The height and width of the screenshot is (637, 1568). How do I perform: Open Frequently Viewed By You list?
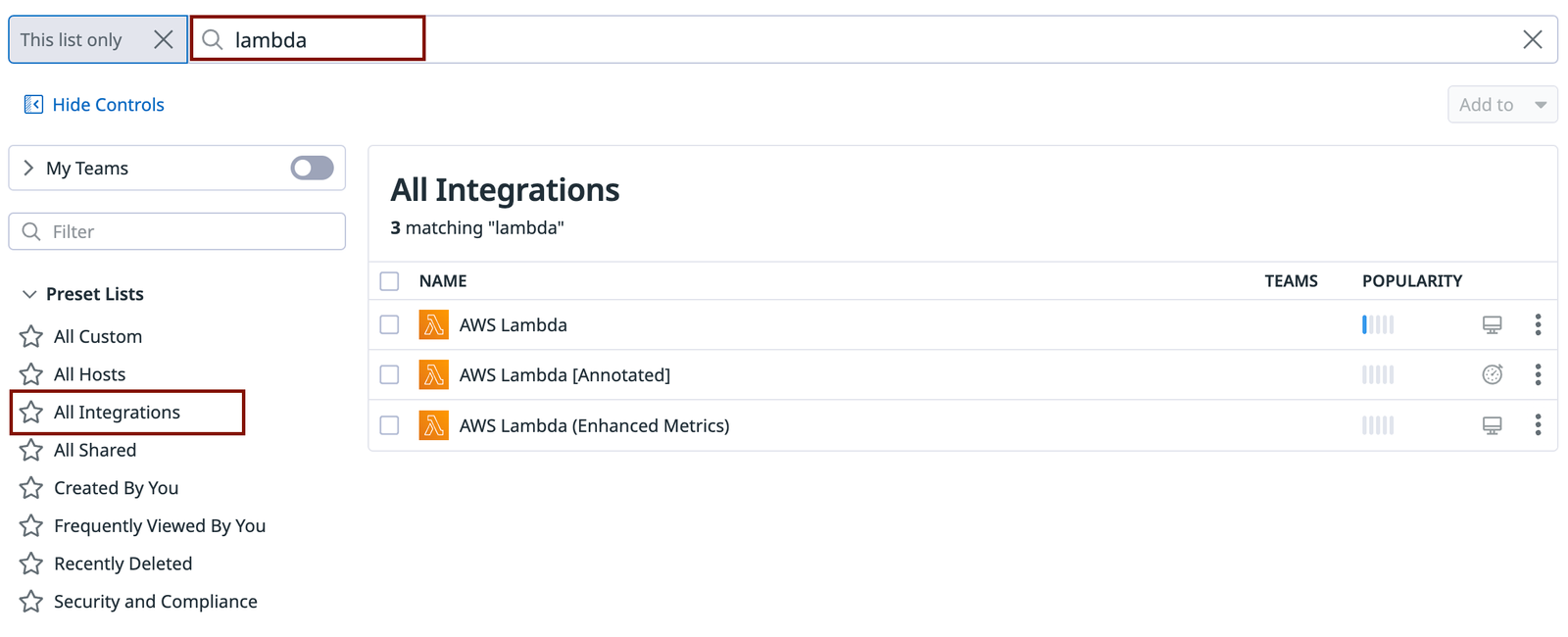160,525
